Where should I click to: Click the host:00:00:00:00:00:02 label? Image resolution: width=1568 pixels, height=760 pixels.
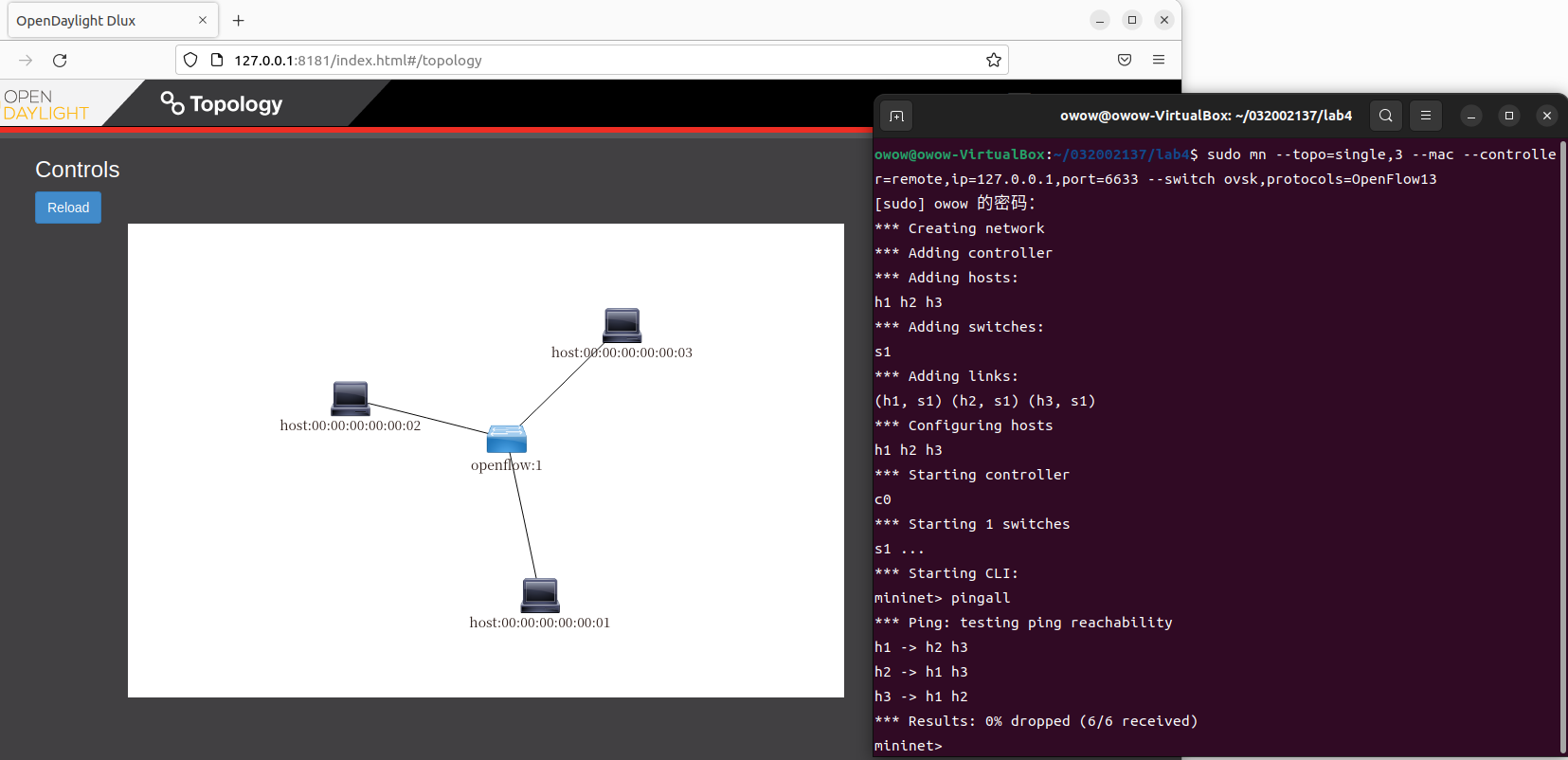tap(351, 425)
